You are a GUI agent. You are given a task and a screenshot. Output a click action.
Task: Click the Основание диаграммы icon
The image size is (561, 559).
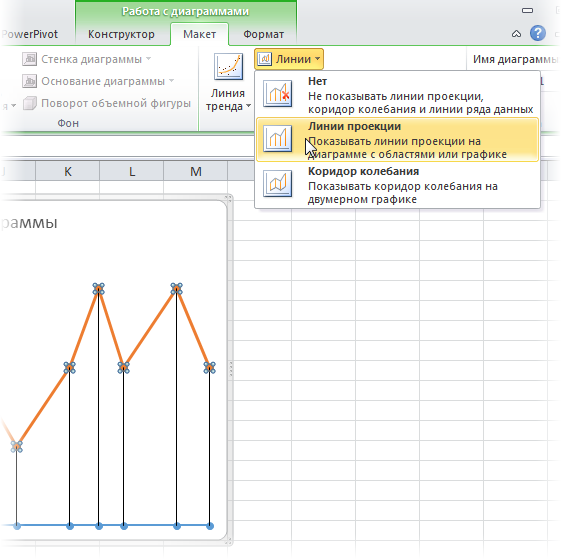pyautogui.click(x=29, y=81)
